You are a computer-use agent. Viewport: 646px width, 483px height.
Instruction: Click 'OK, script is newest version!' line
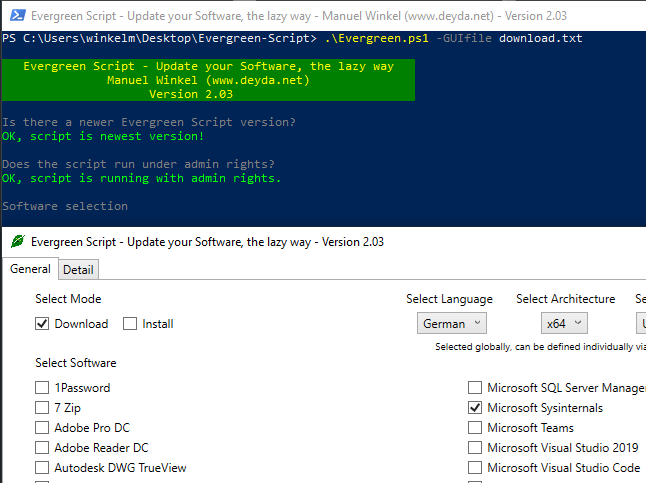(103, 136)
